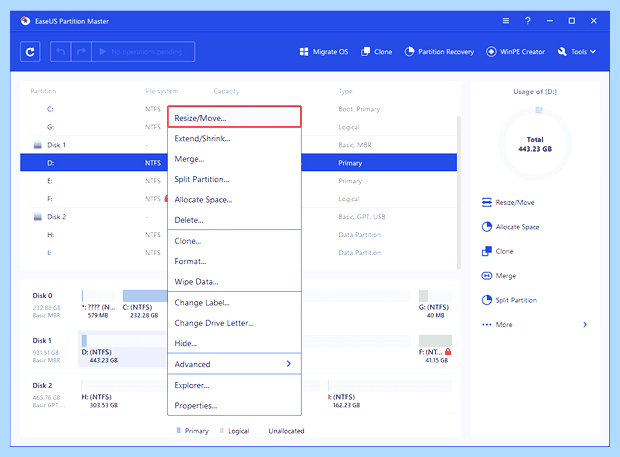Click system reserved 579 MB block
Image resolution: width=620 pixels, height=457 pixels.
(98, 304)
